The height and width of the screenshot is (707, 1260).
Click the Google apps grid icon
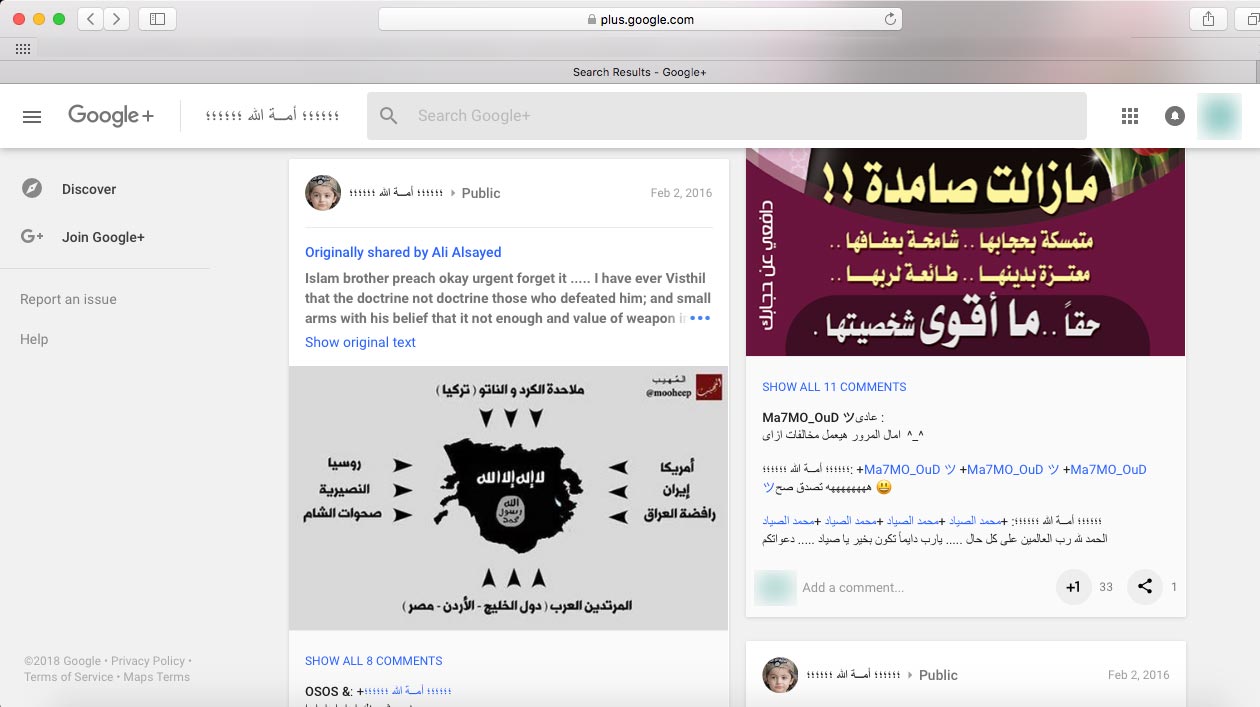pyautogui.click(x=1130, y=116)
